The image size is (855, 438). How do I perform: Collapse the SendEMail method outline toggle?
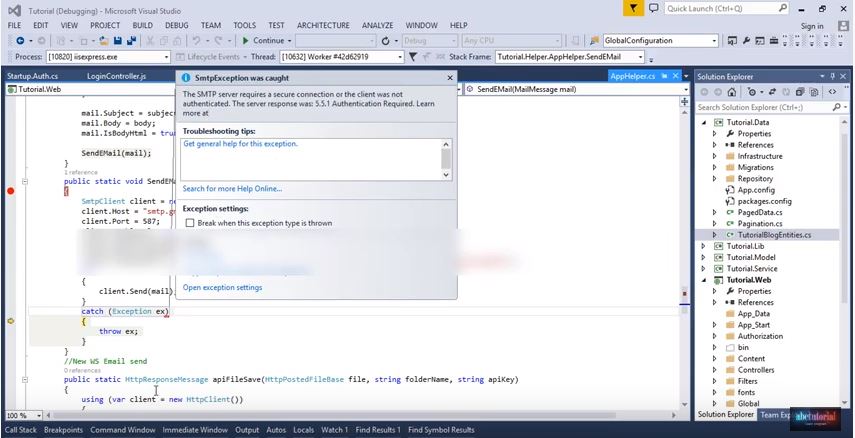point(25,182)
